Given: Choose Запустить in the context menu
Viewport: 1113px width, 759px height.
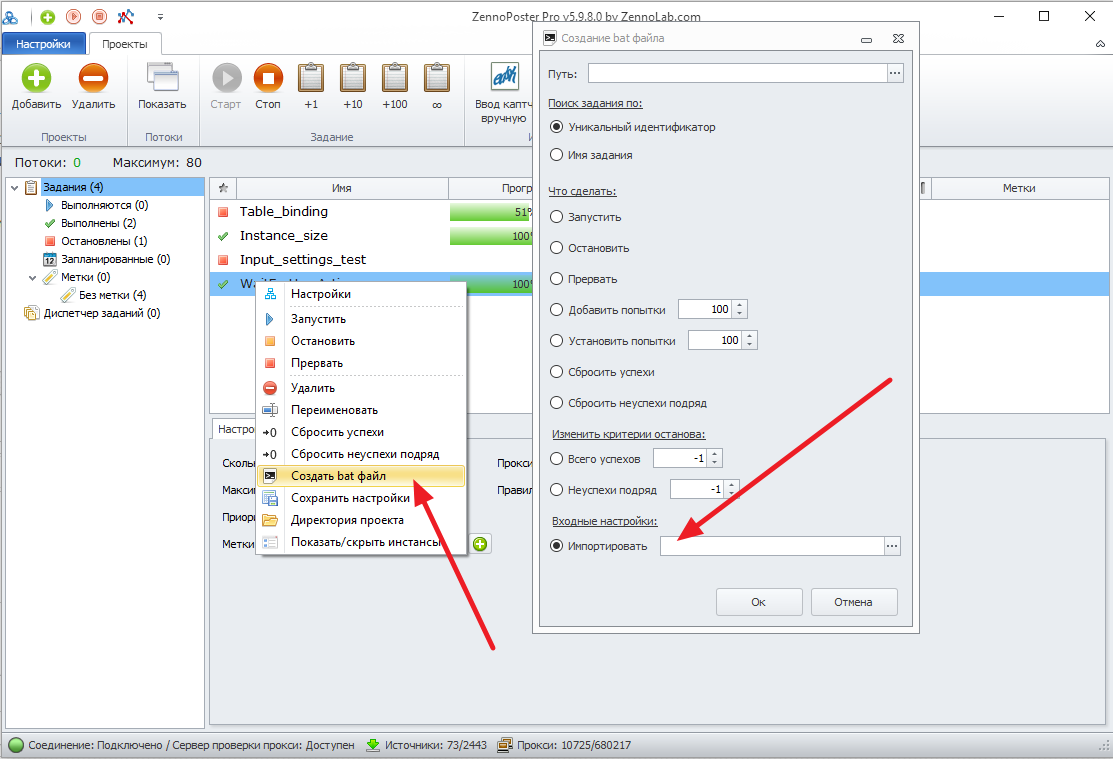Looking at the screenshot, I should point(361,320).
